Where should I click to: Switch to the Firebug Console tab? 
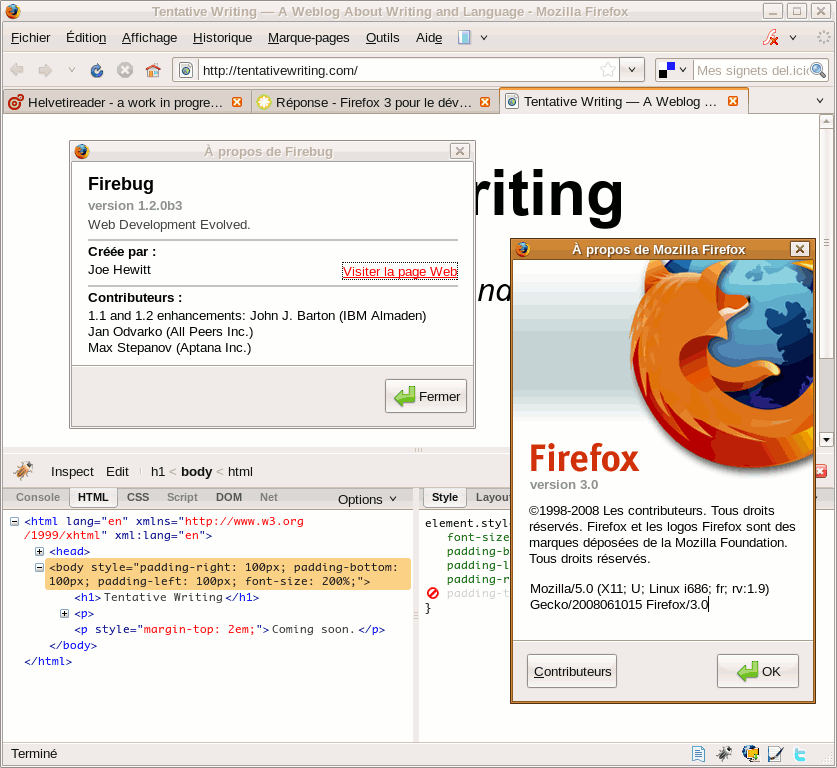[38, 497]
